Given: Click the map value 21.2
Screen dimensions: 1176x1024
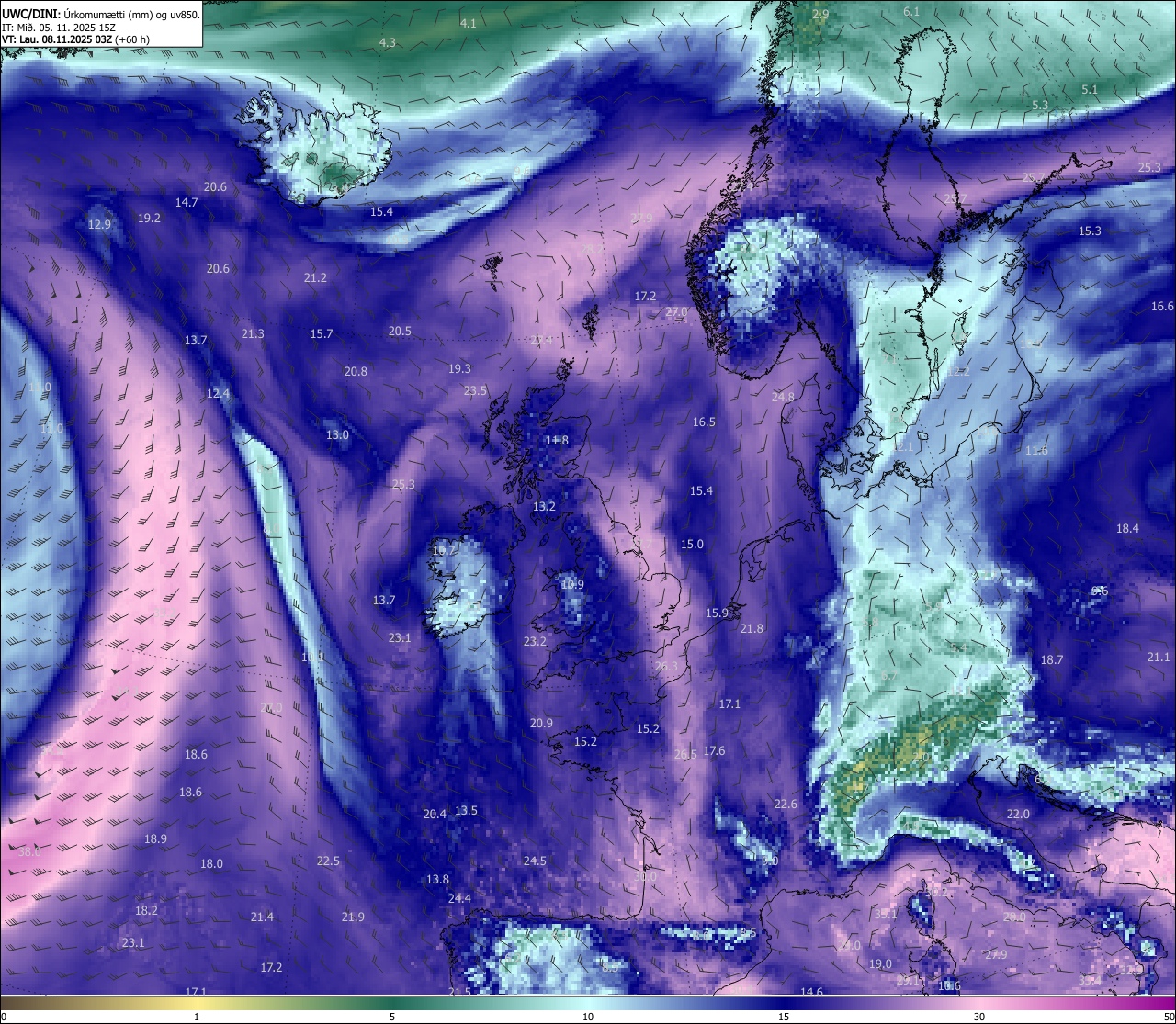Looking at the screenshot, I should [x=315, y=278].
